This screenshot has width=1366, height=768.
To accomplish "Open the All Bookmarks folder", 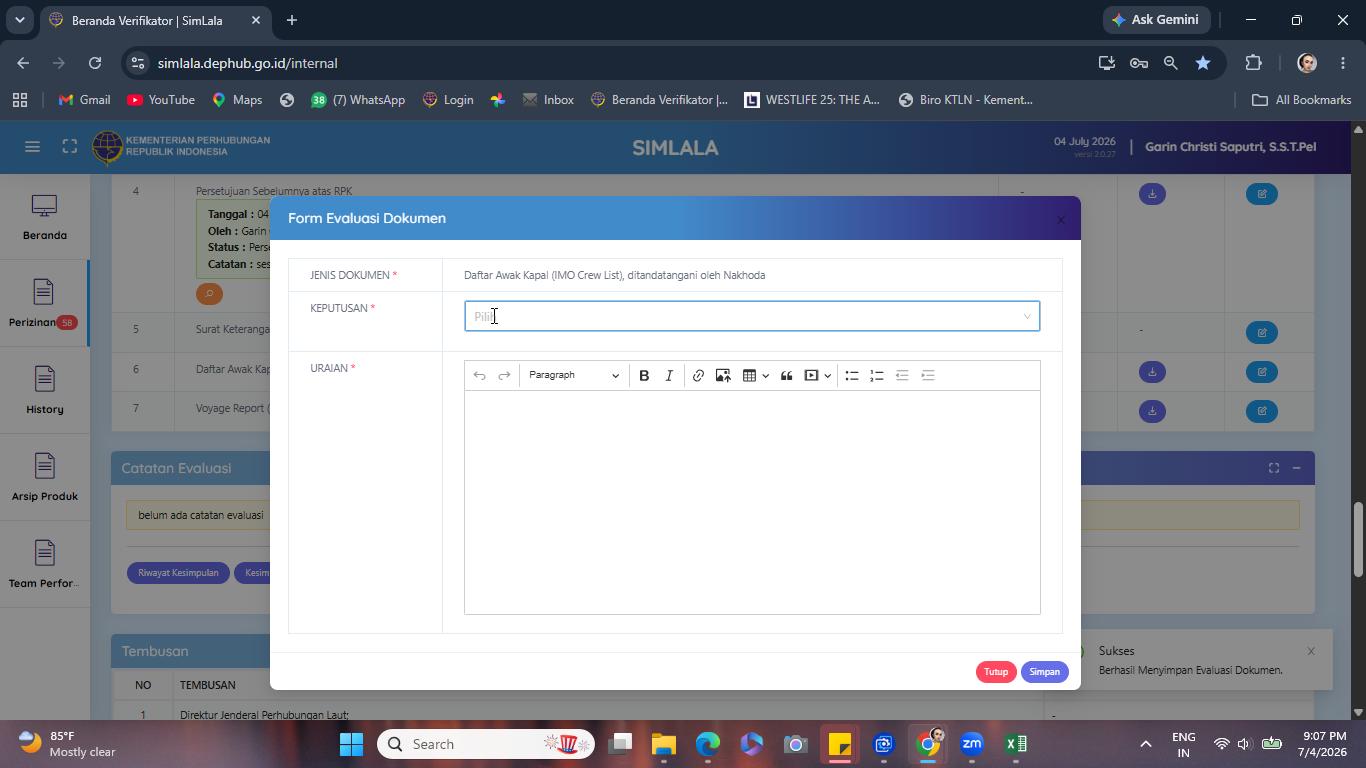I will [1302, 100].
